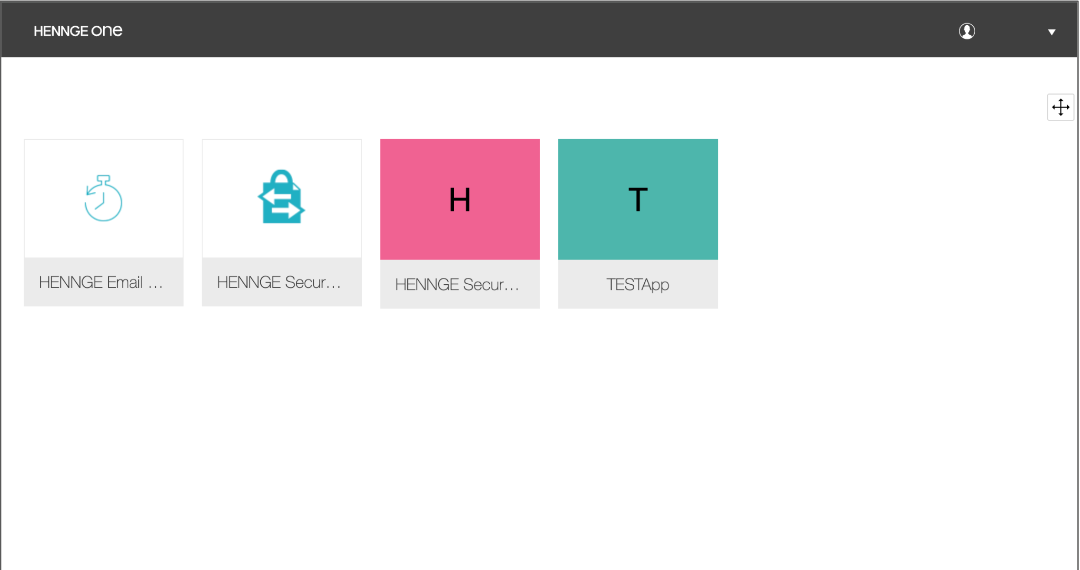
Task: Click the HENNGE Secur… label under lock icon
Action: pos(279,282)
